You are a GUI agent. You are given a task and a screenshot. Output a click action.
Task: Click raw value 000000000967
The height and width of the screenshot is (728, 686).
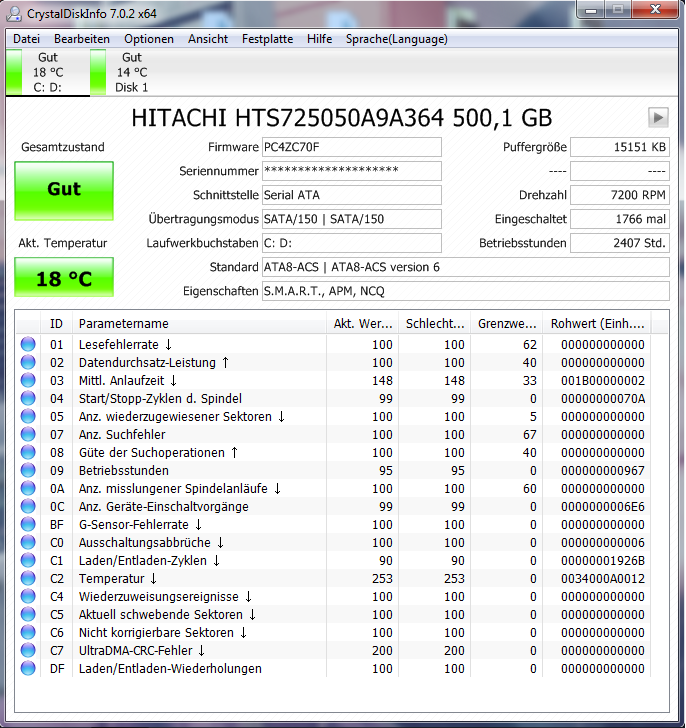point(602,470)
